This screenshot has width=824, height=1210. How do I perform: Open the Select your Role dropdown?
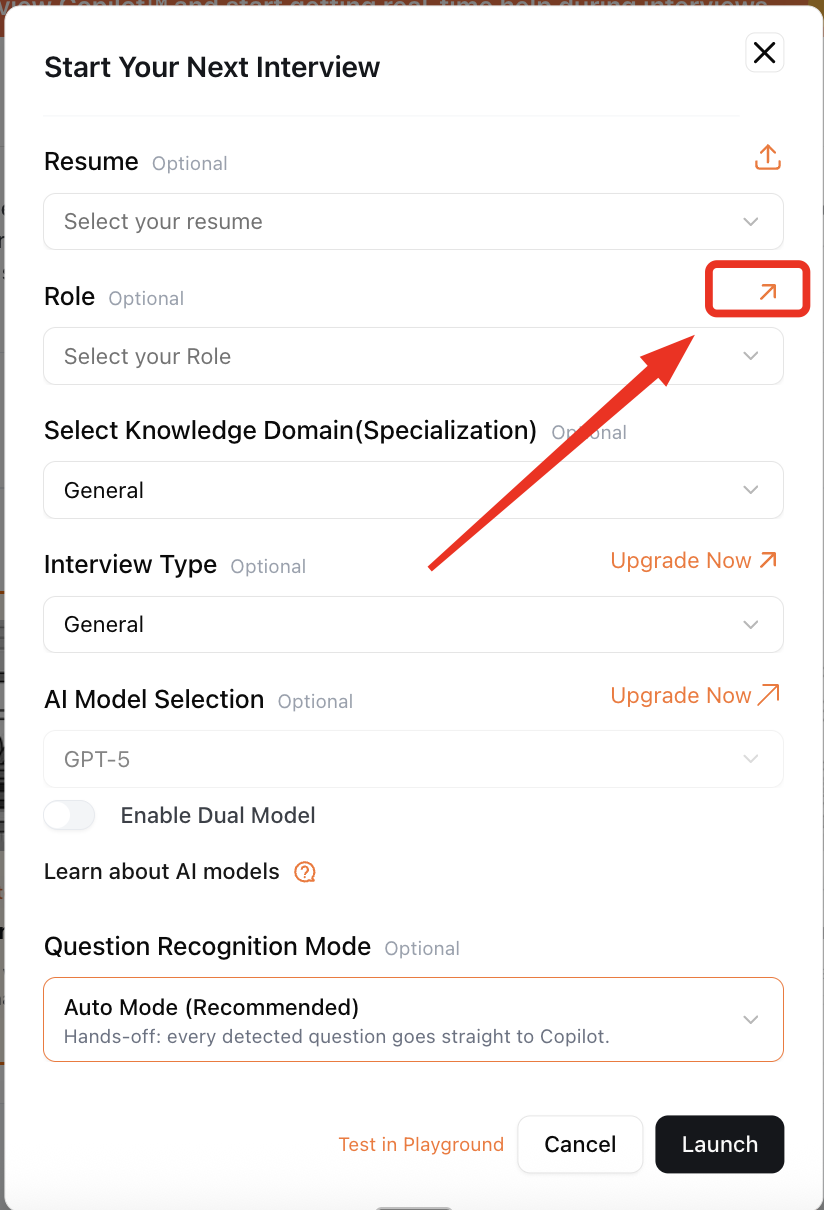coord(400,357)
